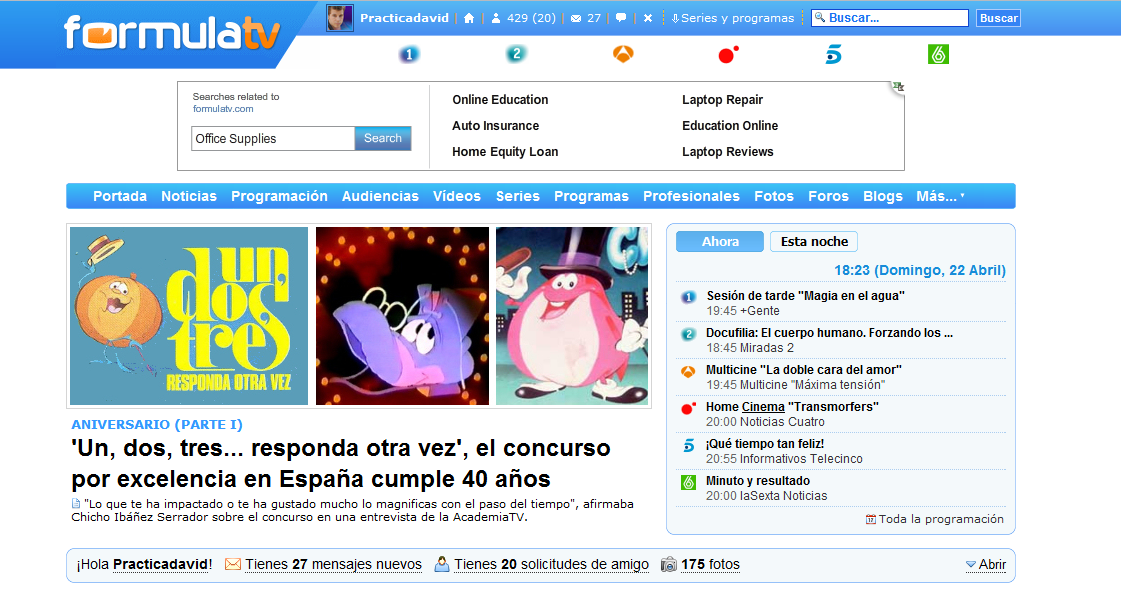Select the Antena 3 channel logo in header

624,55
